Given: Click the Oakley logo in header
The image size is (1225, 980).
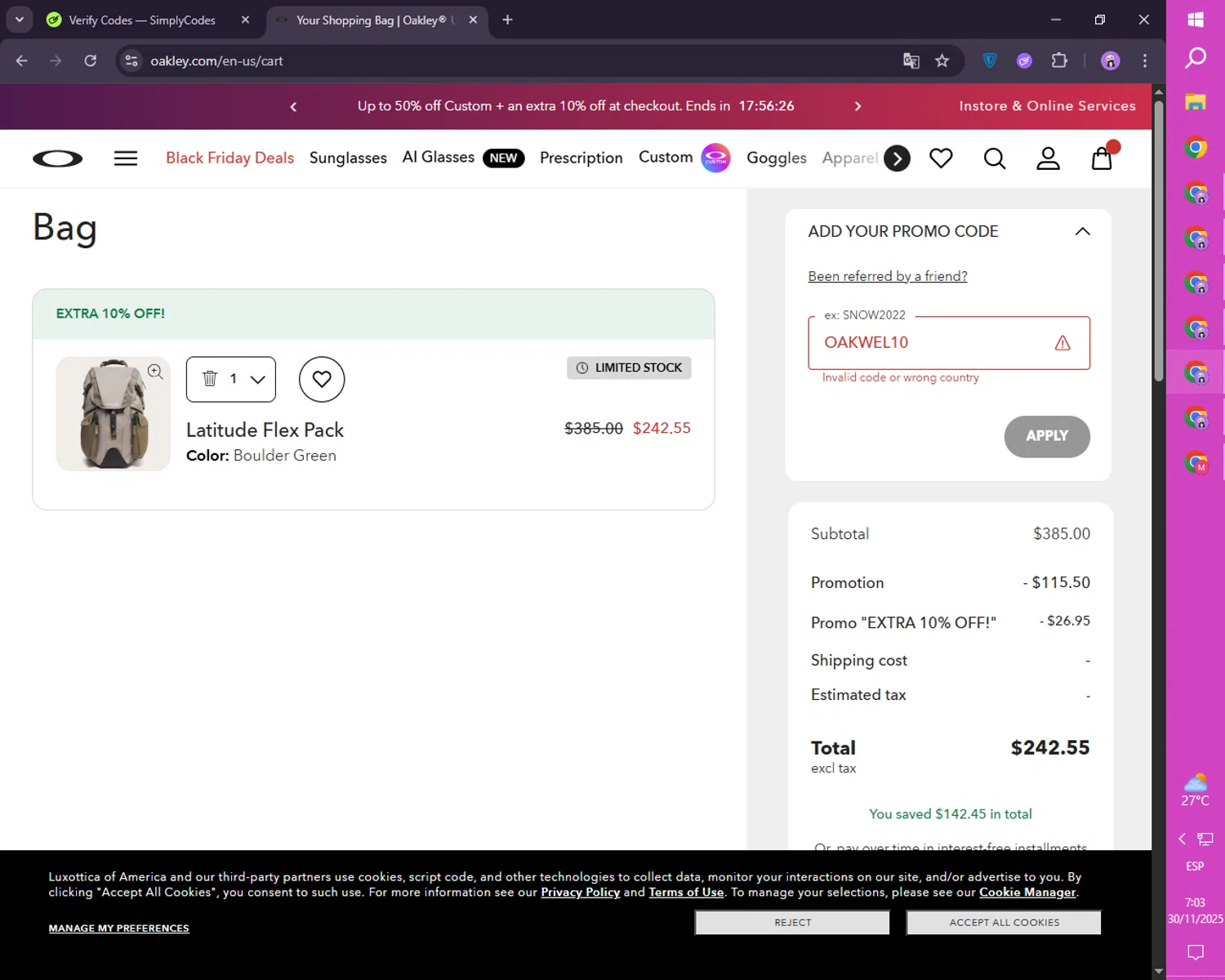Looking at the screenshot, I should point(58,158).
